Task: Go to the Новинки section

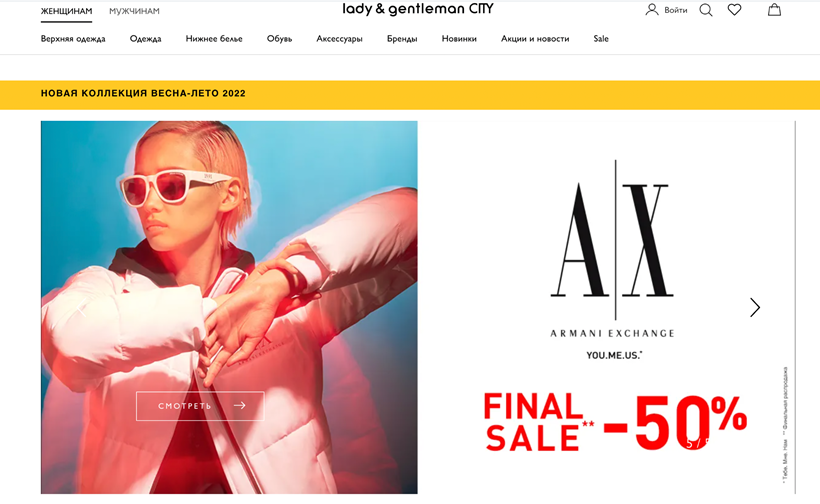Action: click(x=459, y=39)
